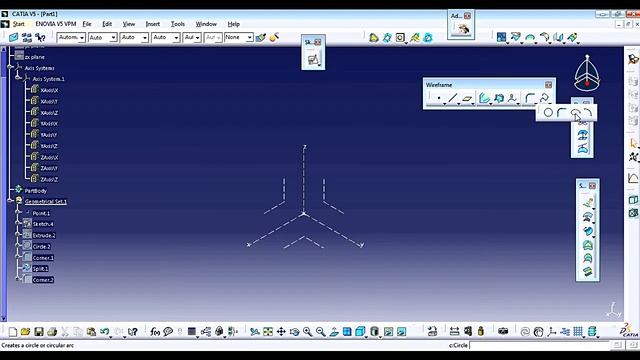Click the compass in viewport corner
Viewport: 640px width, 360px height.
point(587,73)
